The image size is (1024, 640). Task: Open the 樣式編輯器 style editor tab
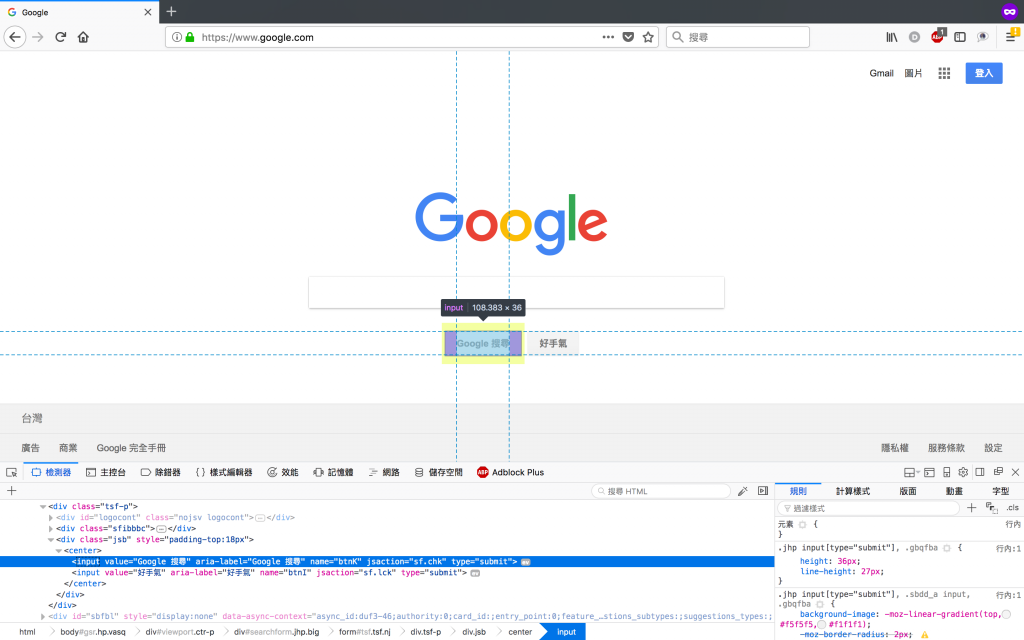click(x=224, y=472)
